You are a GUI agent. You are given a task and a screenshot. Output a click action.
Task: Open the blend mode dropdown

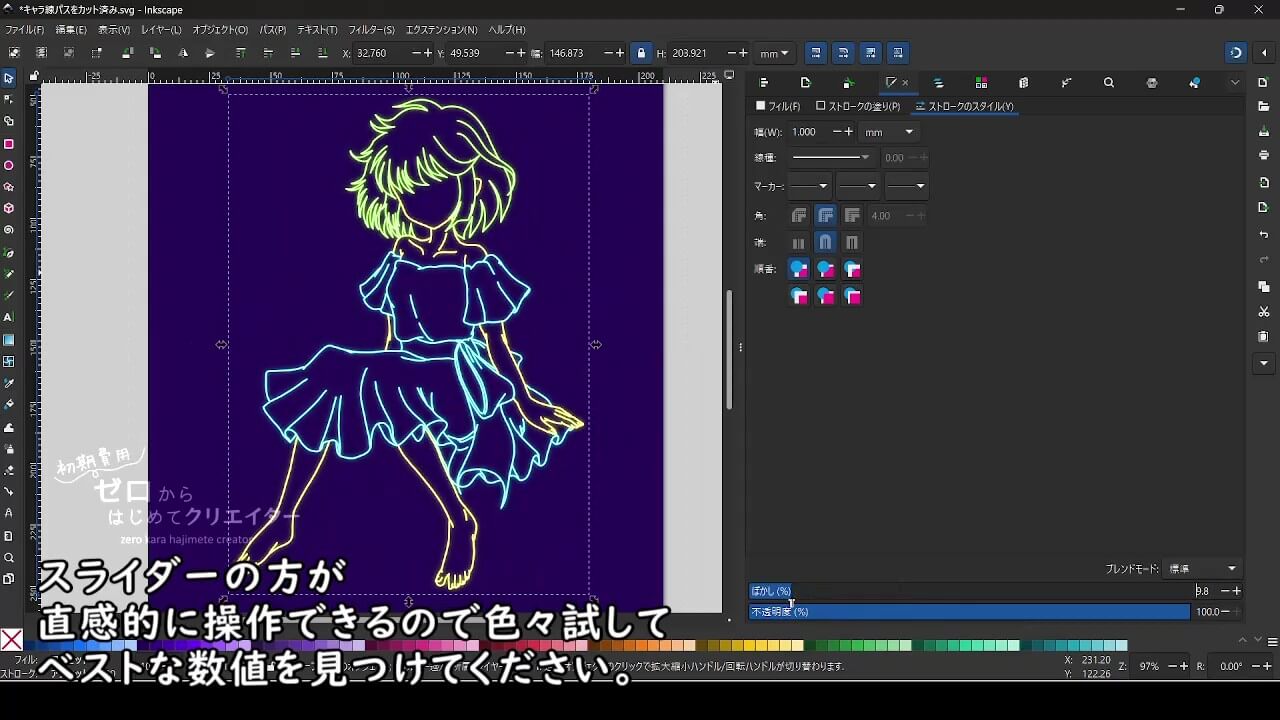(x=1203, y=569)
